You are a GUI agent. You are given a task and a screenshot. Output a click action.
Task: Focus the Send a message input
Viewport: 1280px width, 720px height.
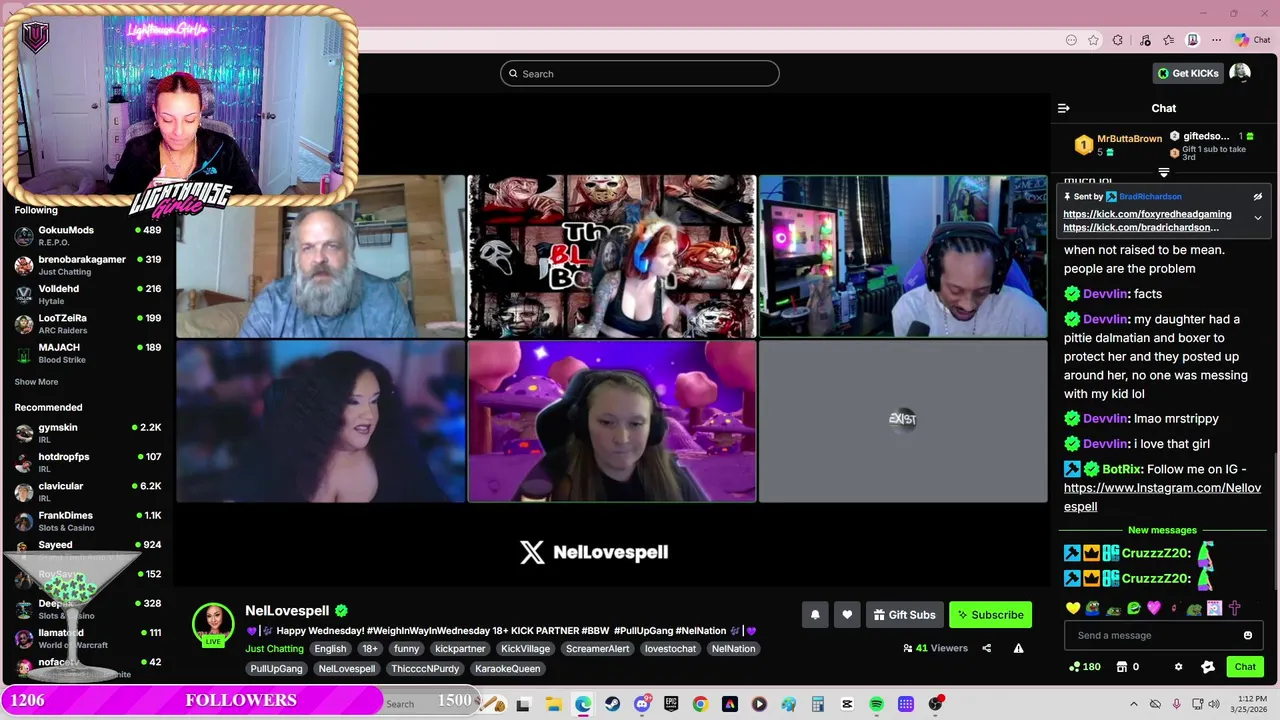point(1162,635)
